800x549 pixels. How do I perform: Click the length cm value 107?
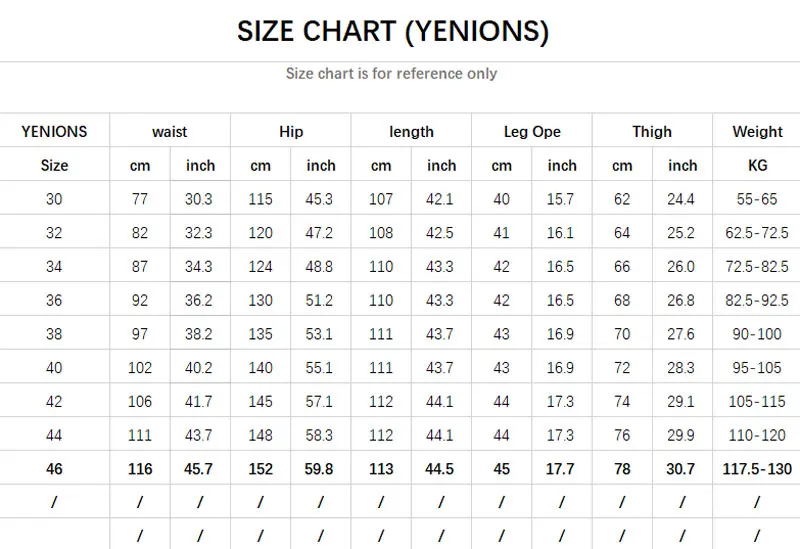(x=381, y=198)
